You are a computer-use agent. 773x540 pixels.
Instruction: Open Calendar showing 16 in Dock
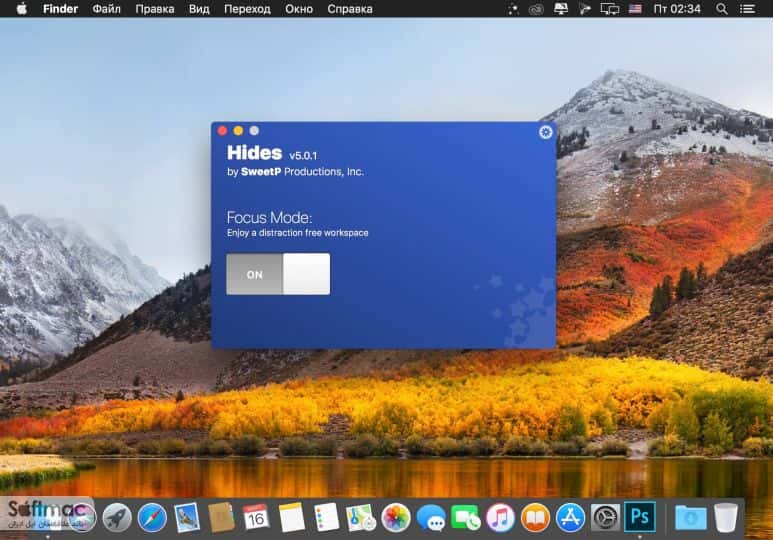click(256, 517)
